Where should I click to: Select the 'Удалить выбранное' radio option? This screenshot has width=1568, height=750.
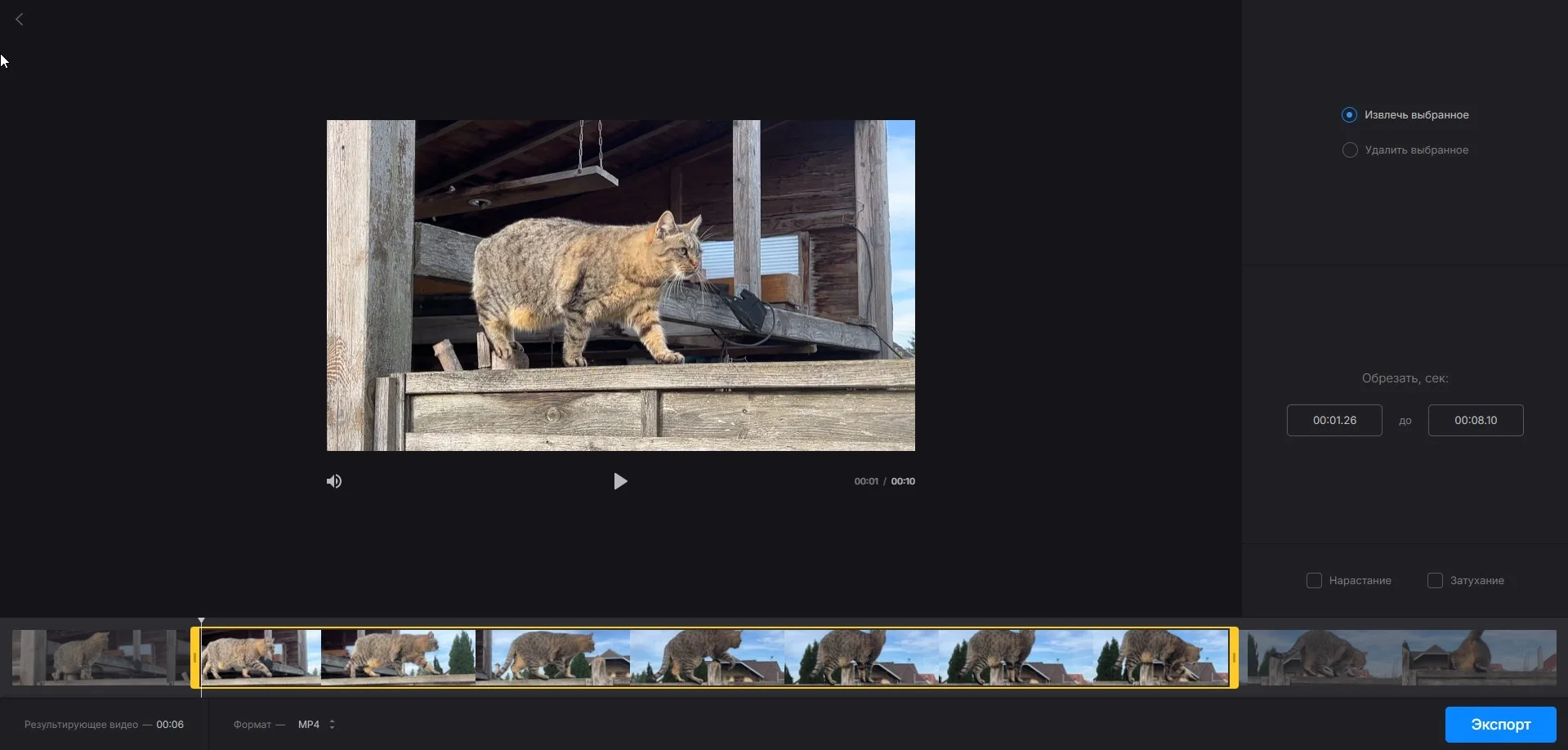1350,150
